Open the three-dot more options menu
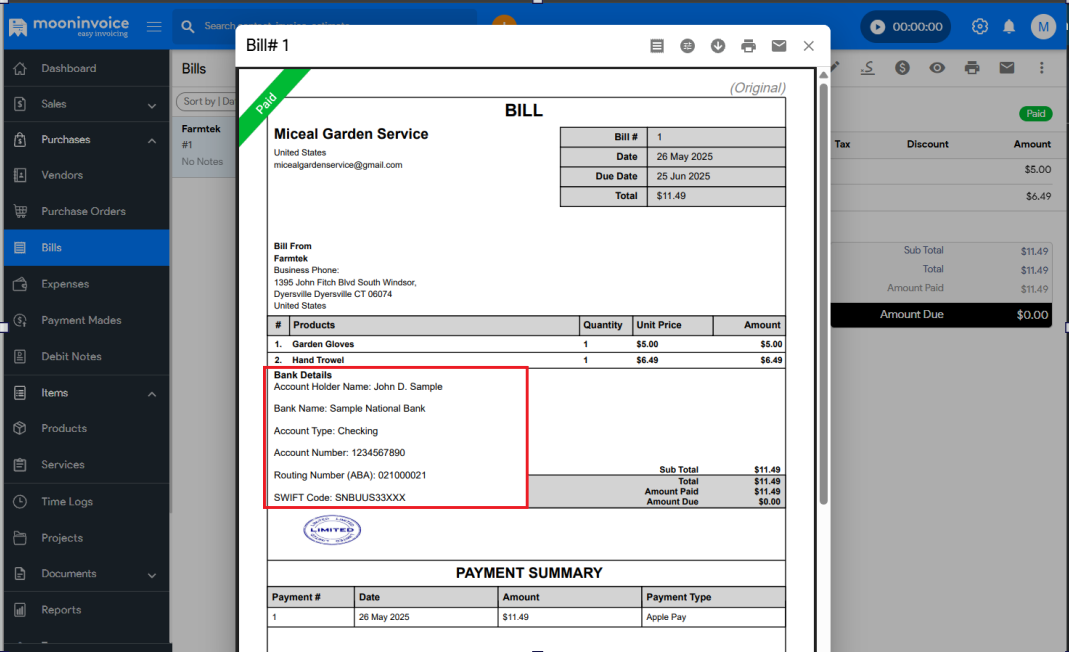The height and width of the screenshot is (652, 1069). tap(1041, 68)
